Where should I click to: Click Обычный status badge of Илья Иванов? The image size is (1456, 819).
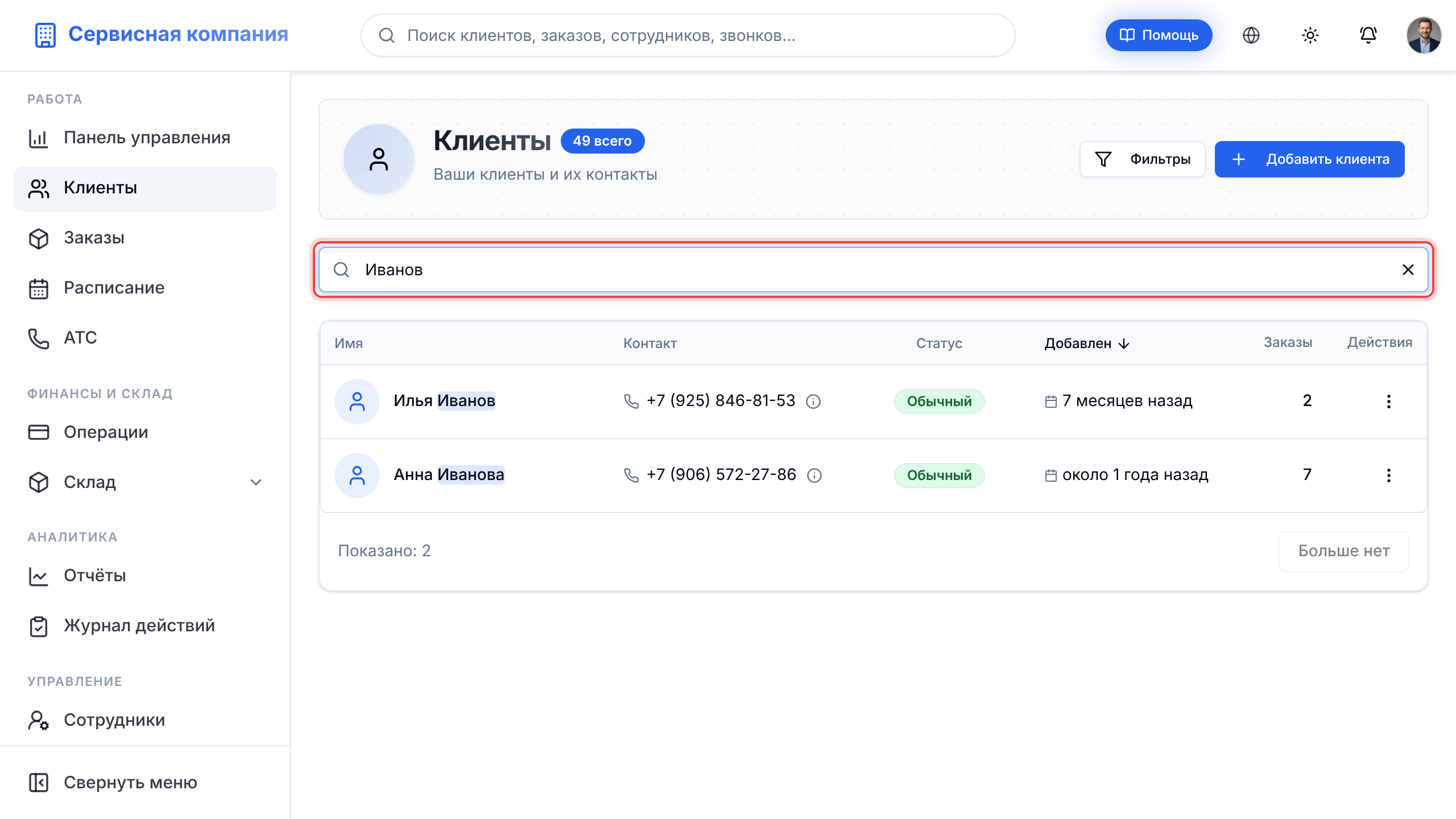click(939, 402)
